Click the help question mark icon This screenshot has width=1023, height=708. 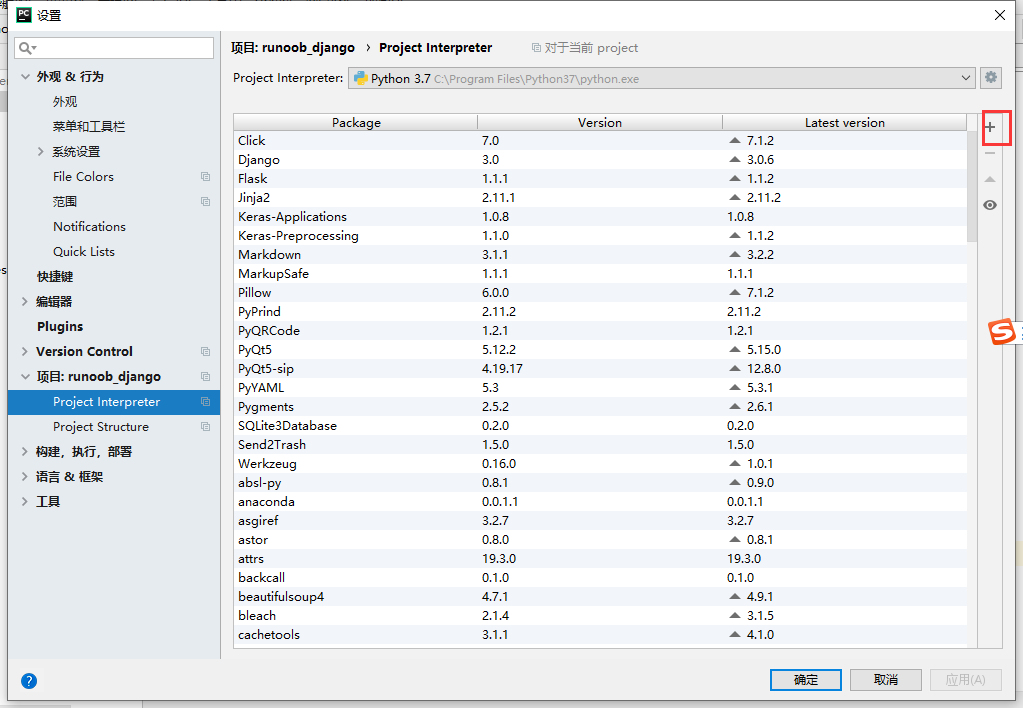tap(29, 681)
